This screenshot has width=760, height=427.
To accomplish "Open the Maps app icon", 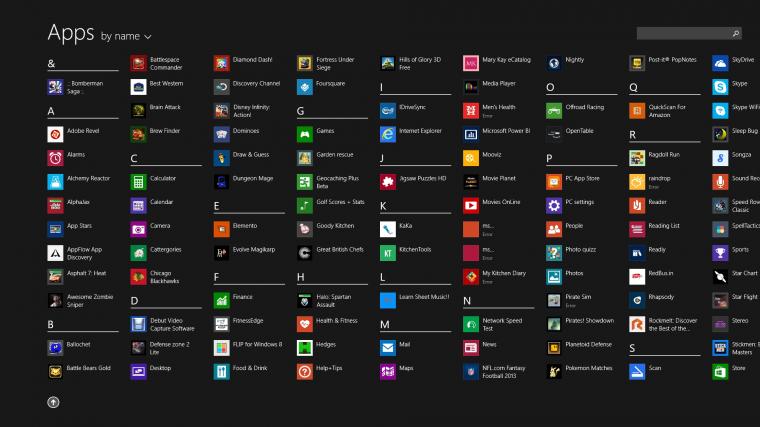I will click(388, 372).
